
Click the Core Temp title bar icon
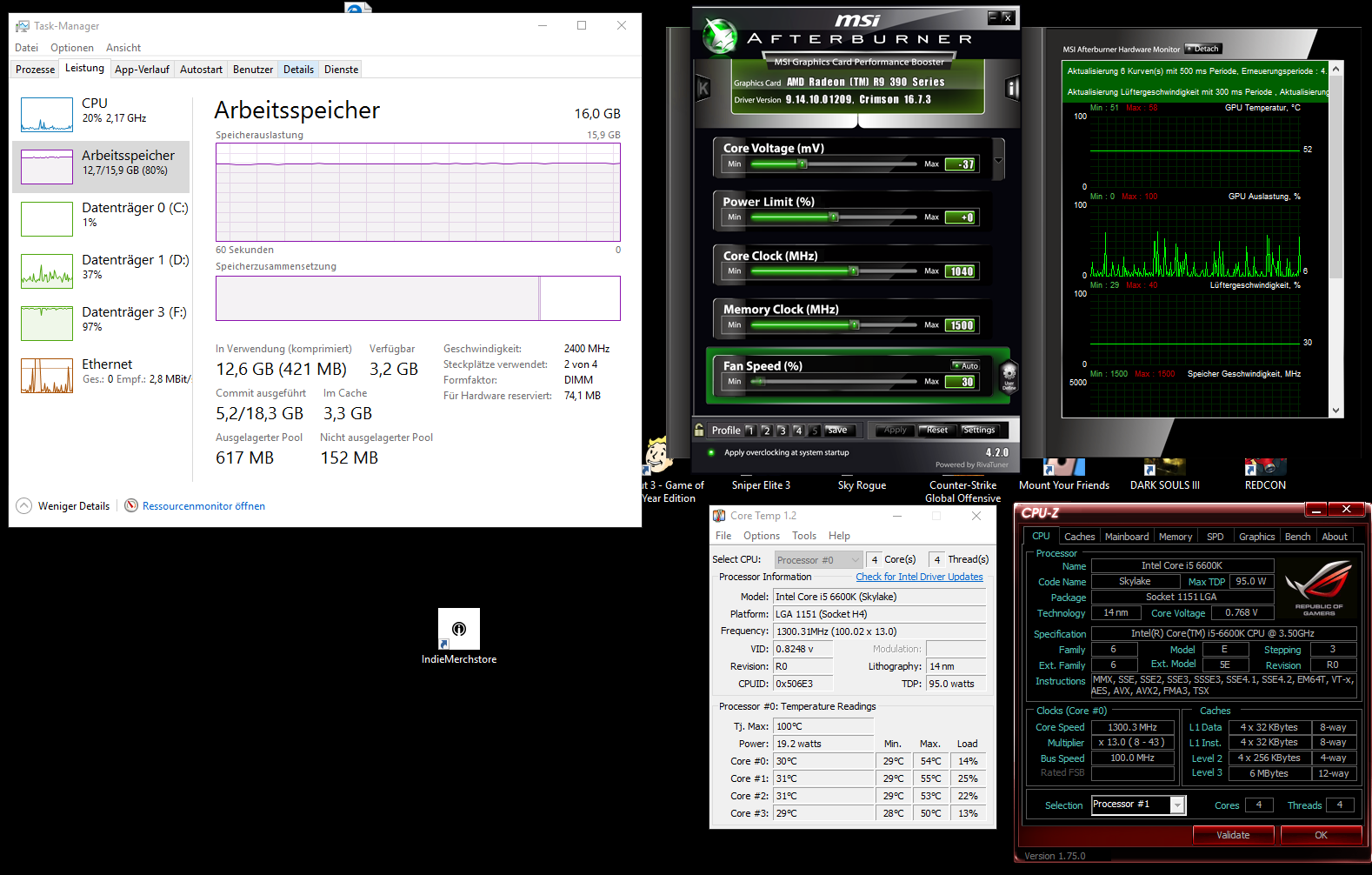[x=719, y=516]
